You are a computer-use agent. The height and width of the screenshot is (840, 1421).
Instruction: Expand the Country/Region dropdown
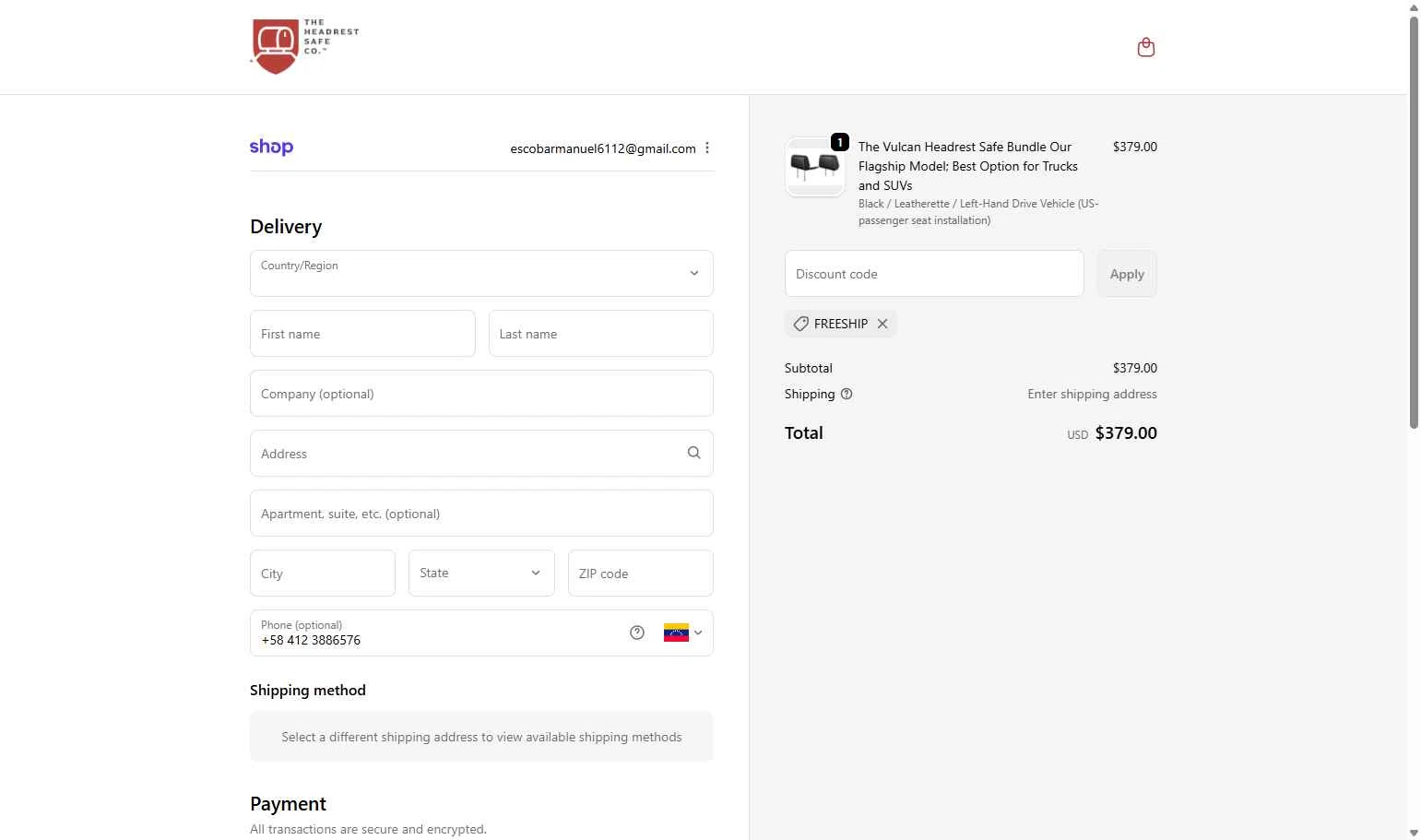[x=481, y=273]
